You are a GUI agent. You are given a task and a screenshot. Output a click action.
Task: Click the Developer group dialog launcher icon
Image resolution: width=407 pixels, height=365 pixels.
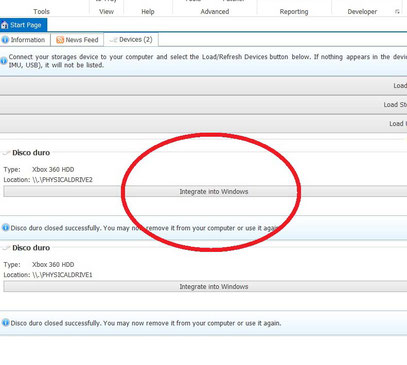coord(397,12)
